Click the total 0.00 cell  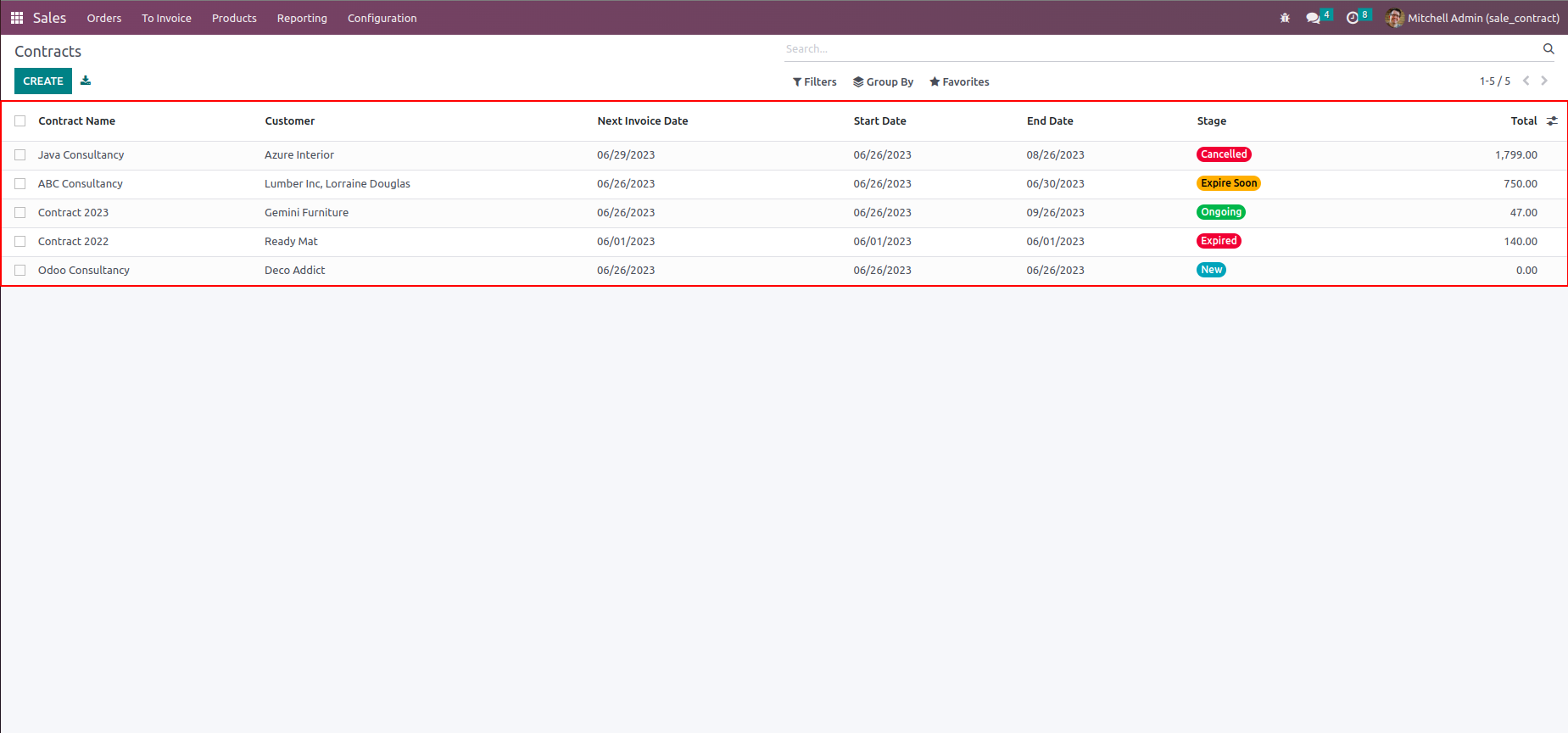coord(1526,271)
